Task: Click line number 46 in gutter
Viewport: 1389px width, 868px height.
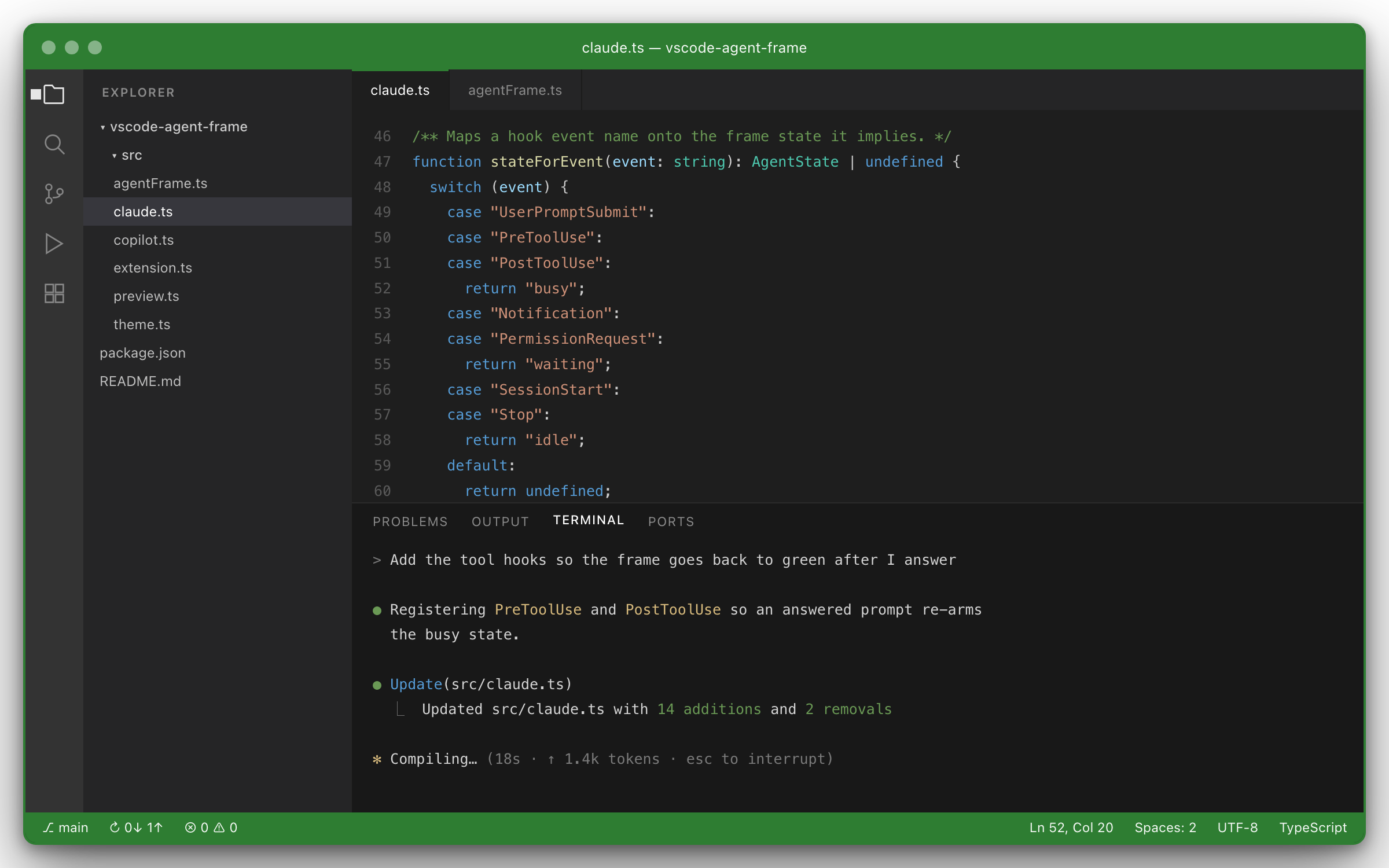Action: point(382,136)
